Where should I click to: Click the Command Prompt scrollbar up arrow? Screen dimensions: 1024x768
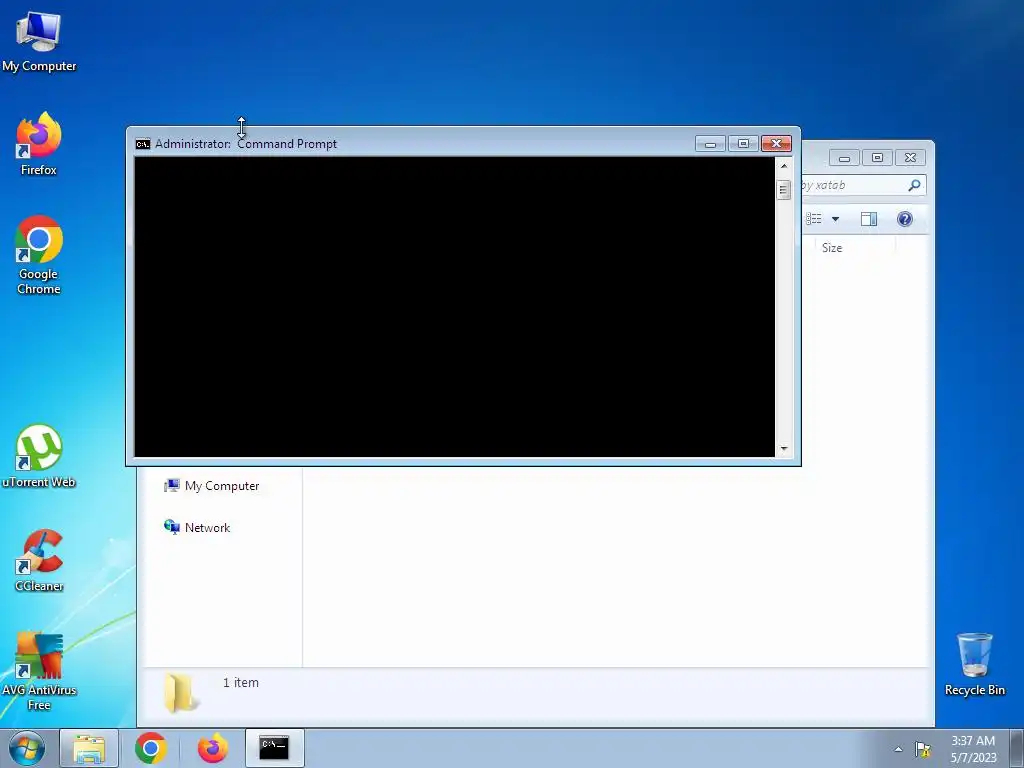click(x=784, y=166)
